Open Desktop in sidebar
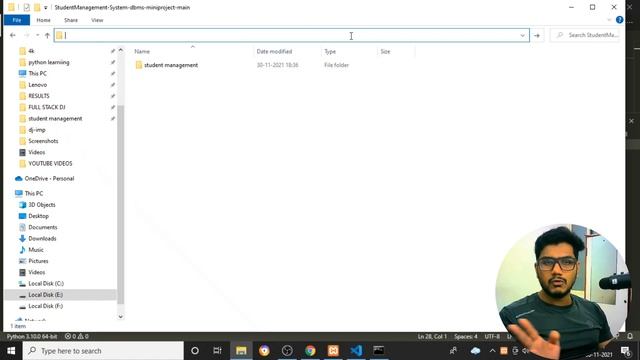This screenshot has width=640, height=360. click(38, 216)
